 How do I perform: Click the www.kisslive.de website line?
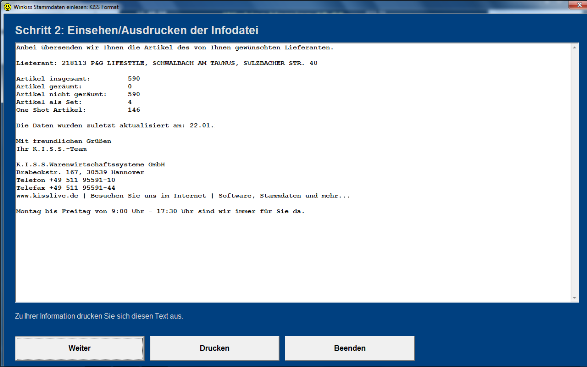pyautogui.click(x=183, y=196)
